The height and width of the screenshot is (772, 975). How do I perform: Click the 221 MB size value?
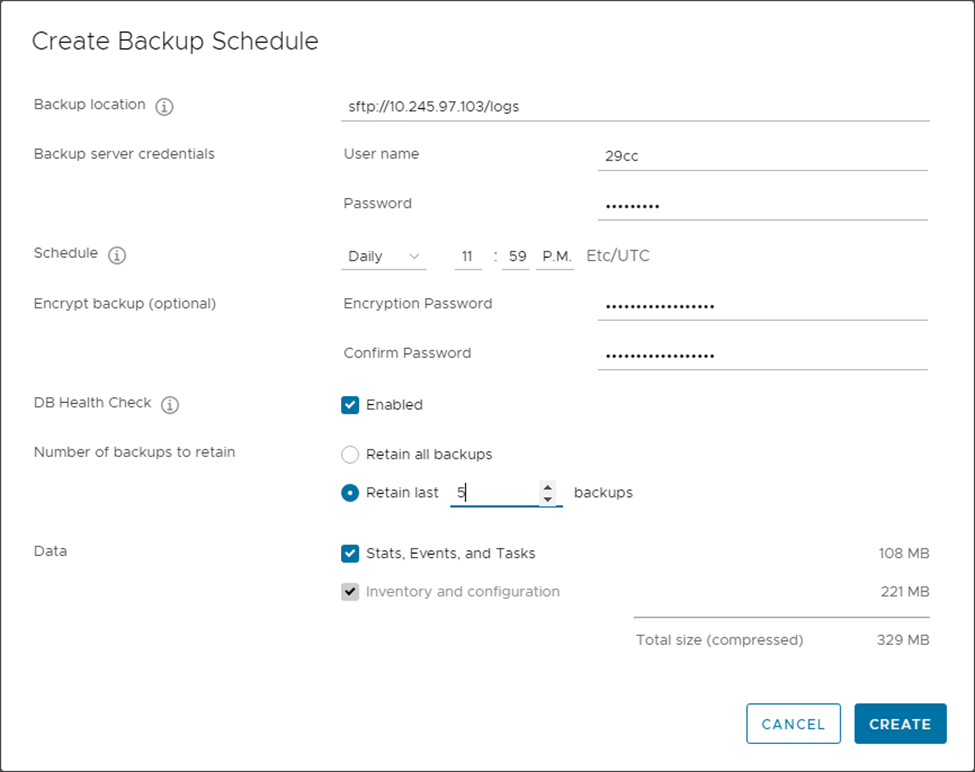point(905,591)
